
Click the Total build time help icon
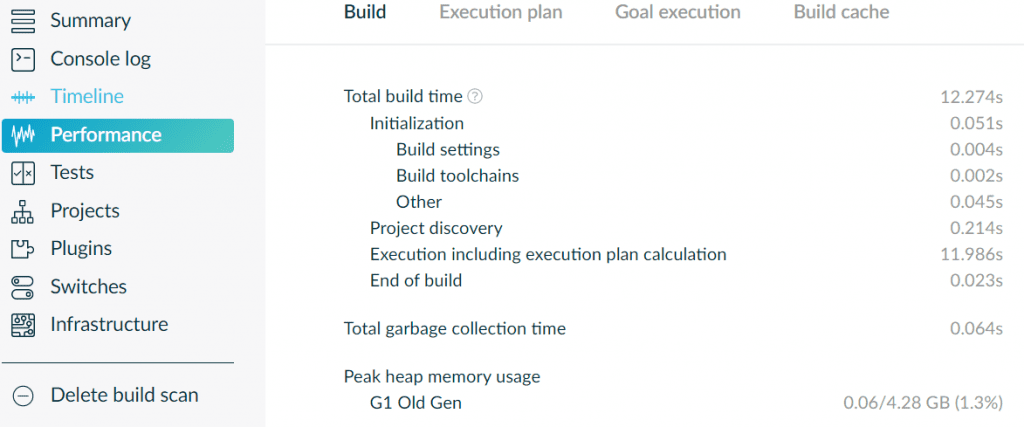[475, 97]
